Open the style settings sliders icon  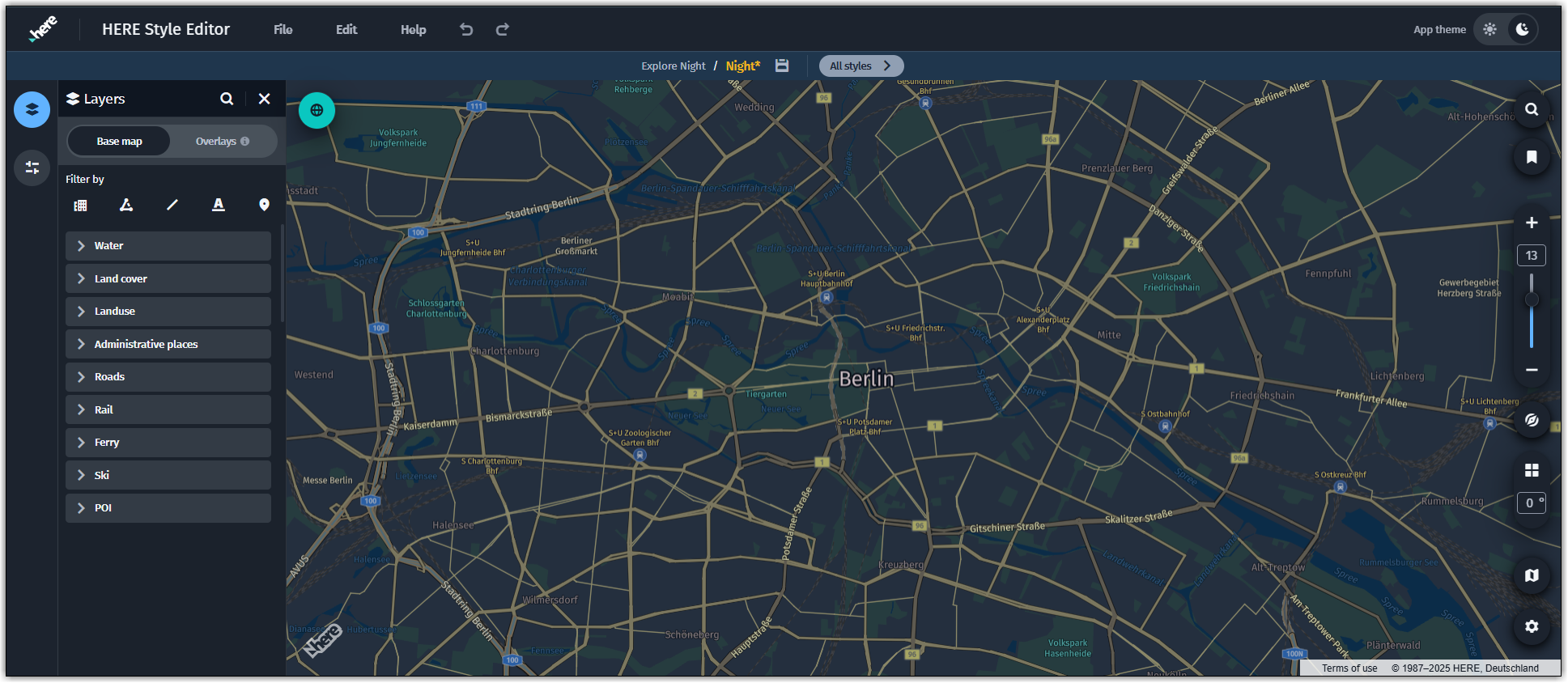pos(32,168)
